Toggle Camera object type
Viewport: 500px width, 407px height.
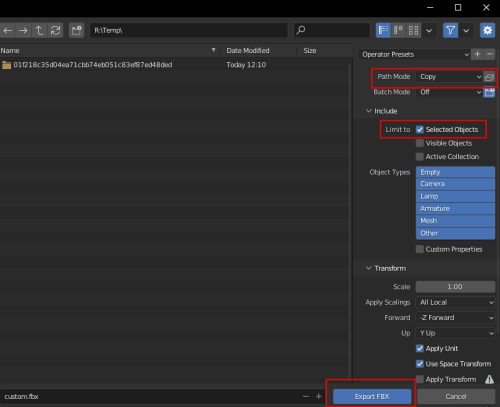[x=455, y=184]
